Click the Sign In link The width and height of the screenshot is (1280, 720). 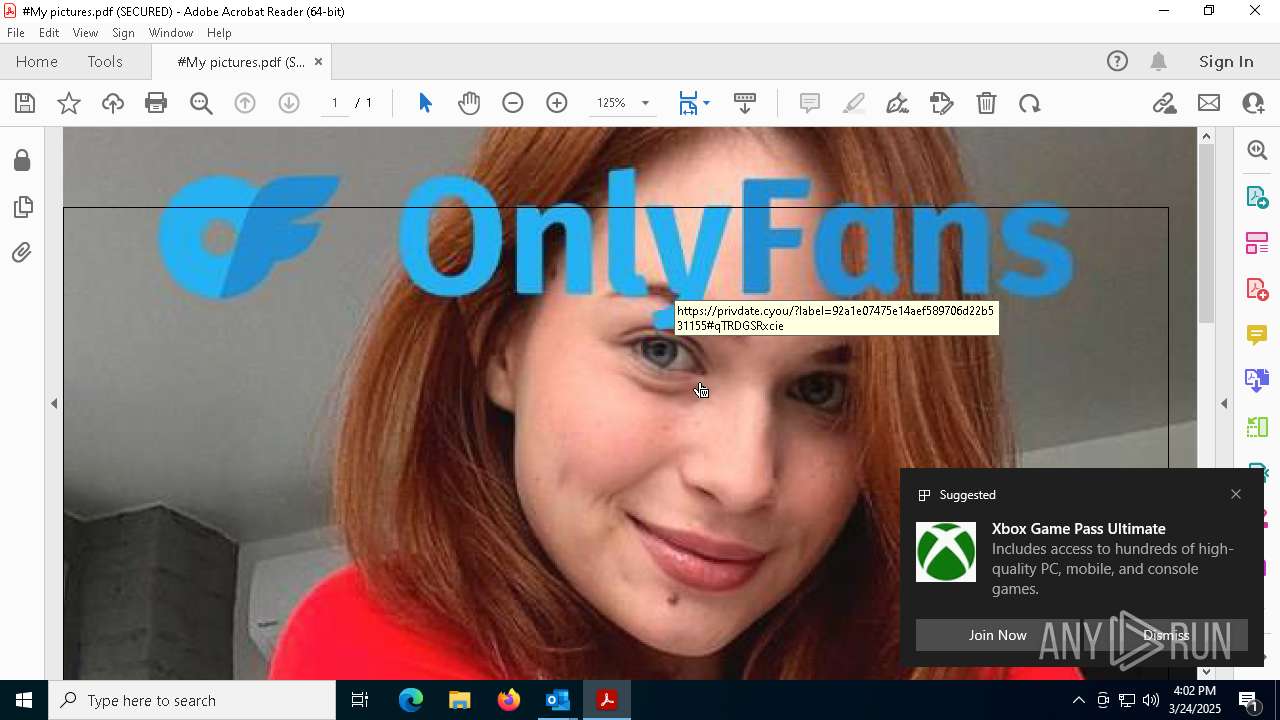1226,61
